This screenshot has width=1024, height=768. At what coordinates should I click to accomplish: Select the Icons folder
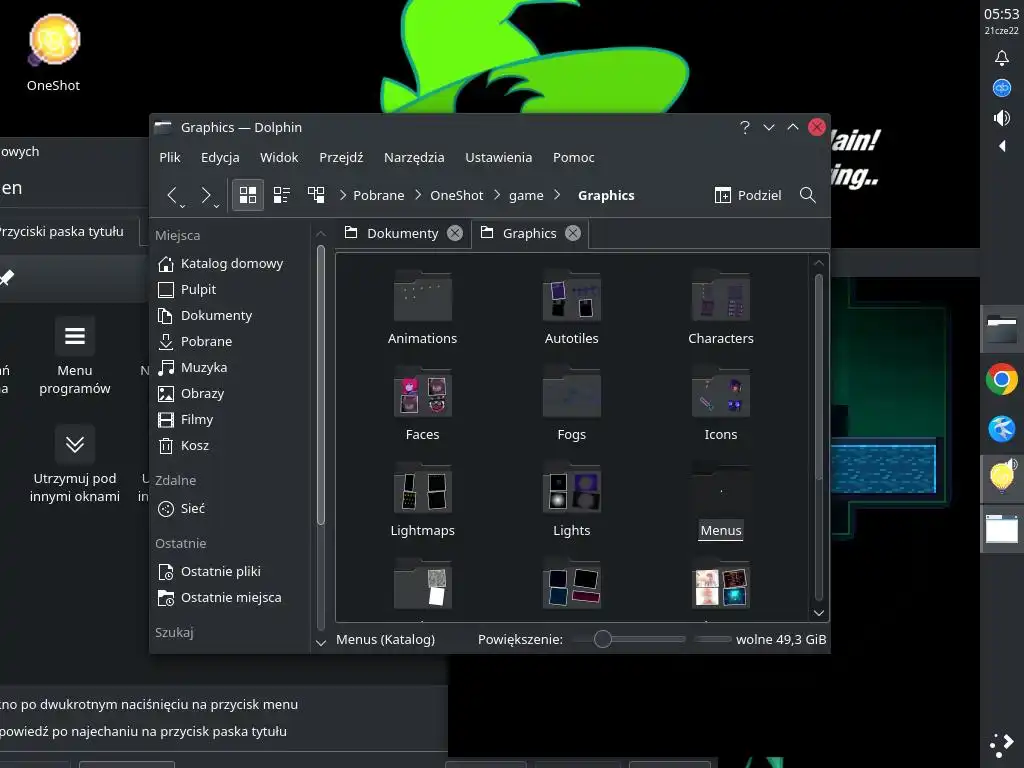tap(721, 404)
